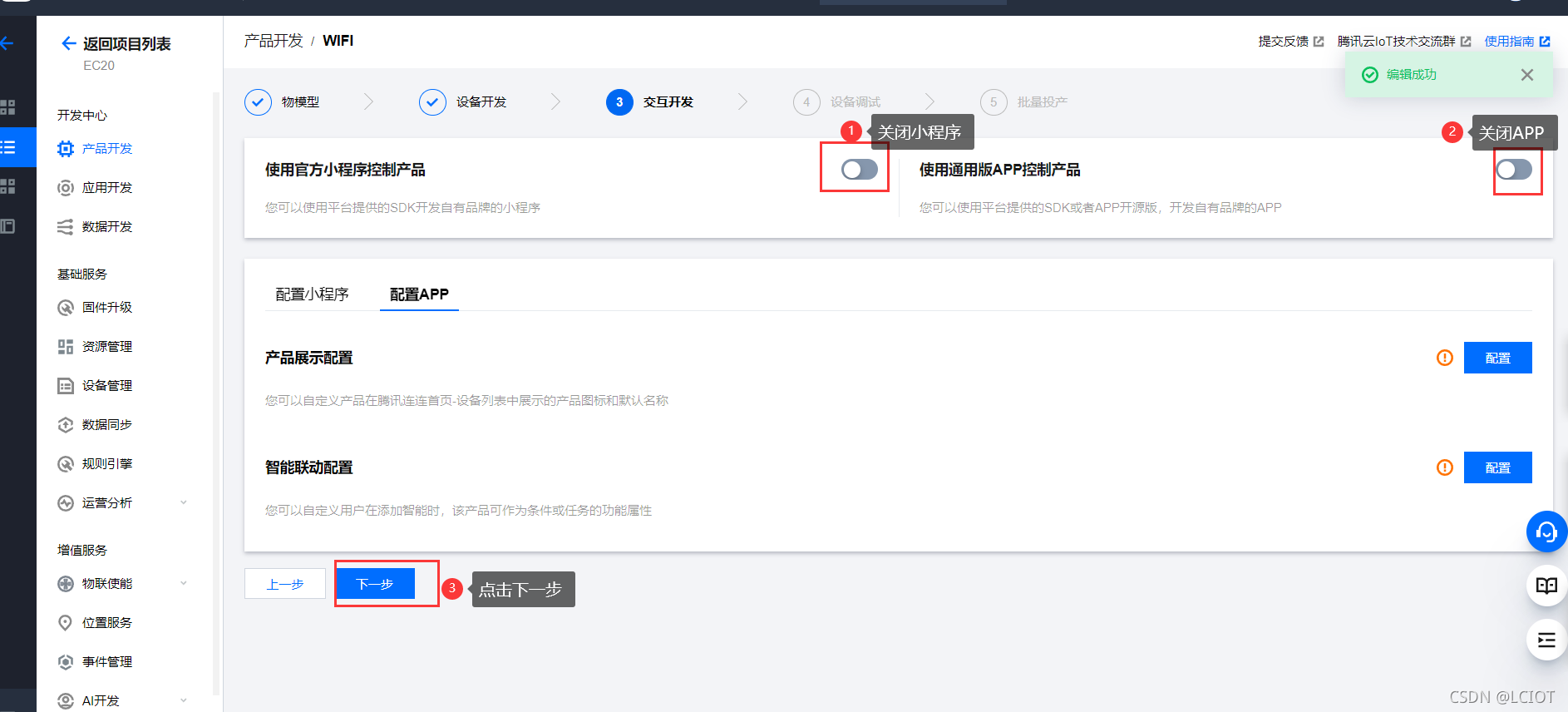1568x712 pixels.
Task: Click warning icon beside 产品展示配置
Action: coord(1445,358)
